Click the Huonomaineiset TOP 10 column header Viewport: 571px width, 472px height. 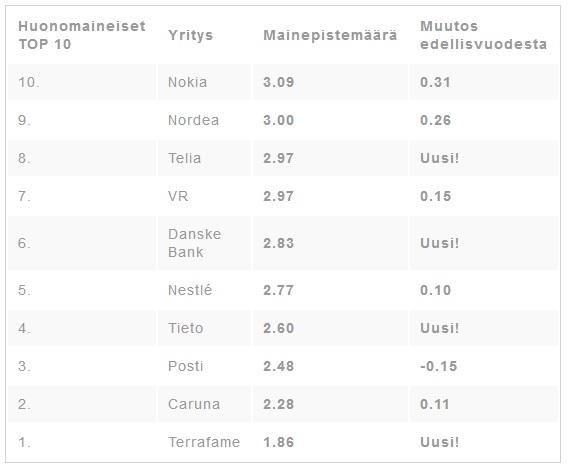82,35
